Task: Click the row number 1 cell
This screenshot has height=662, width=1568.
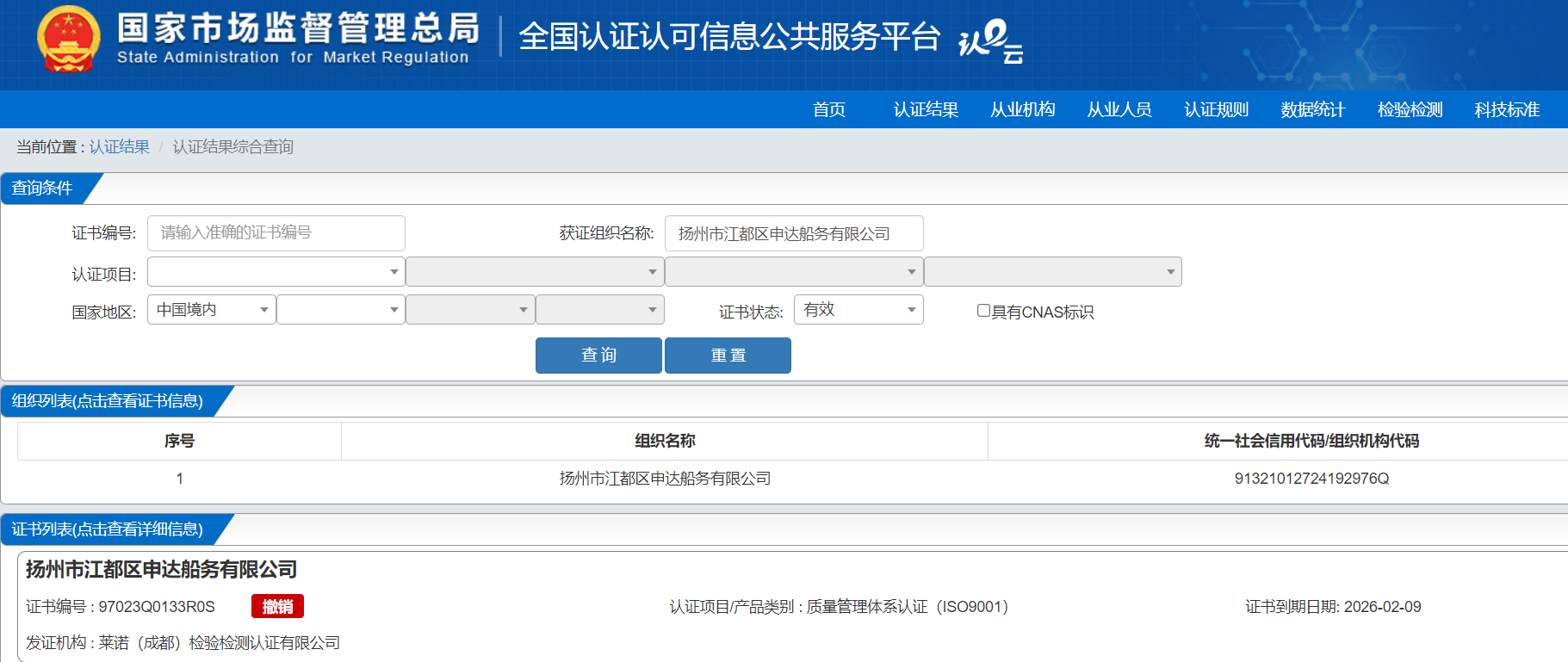Action: coord(179,479)
